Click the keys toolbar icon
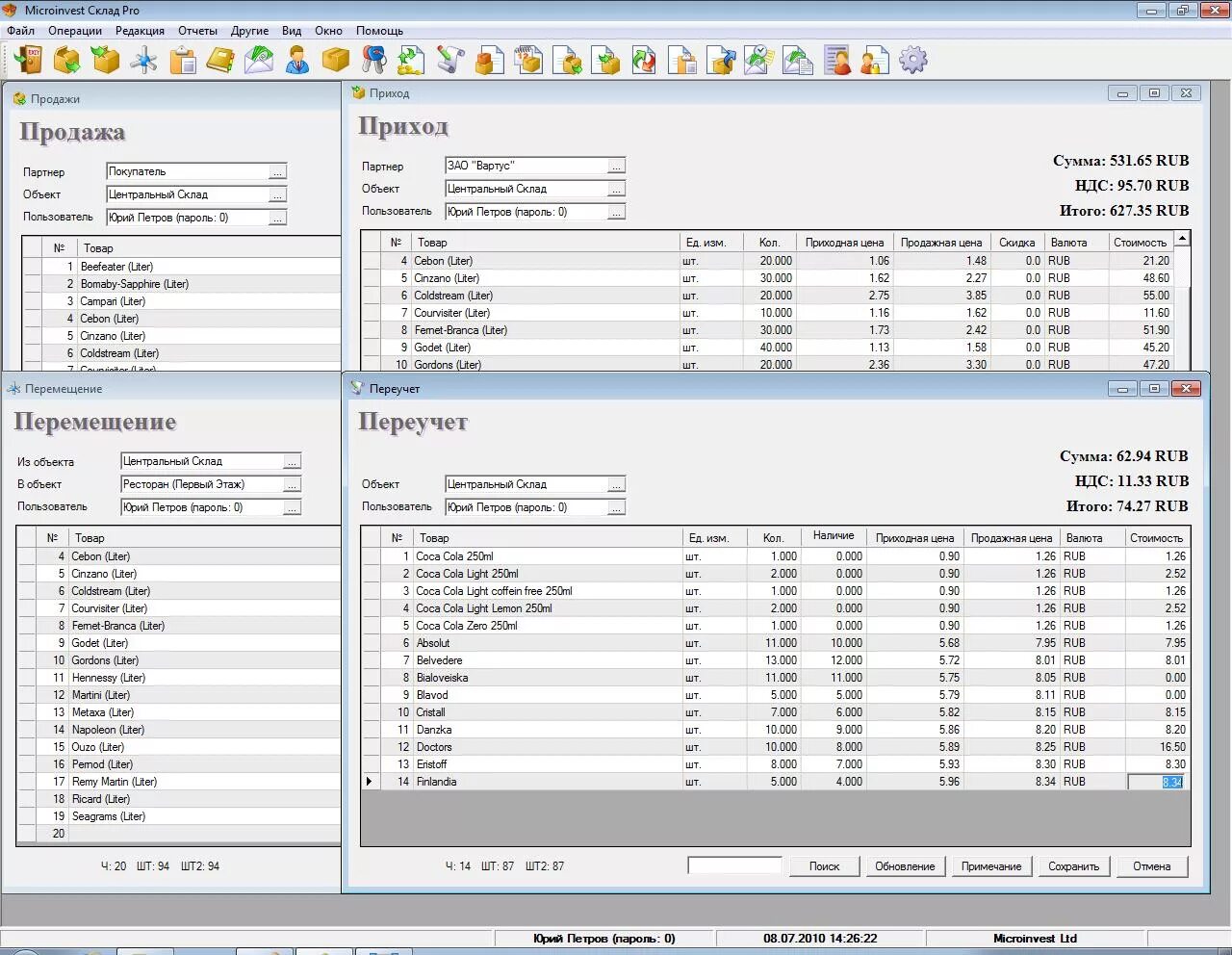The height and width of the screenshot is (955, 1232). [x=374, y=61]
